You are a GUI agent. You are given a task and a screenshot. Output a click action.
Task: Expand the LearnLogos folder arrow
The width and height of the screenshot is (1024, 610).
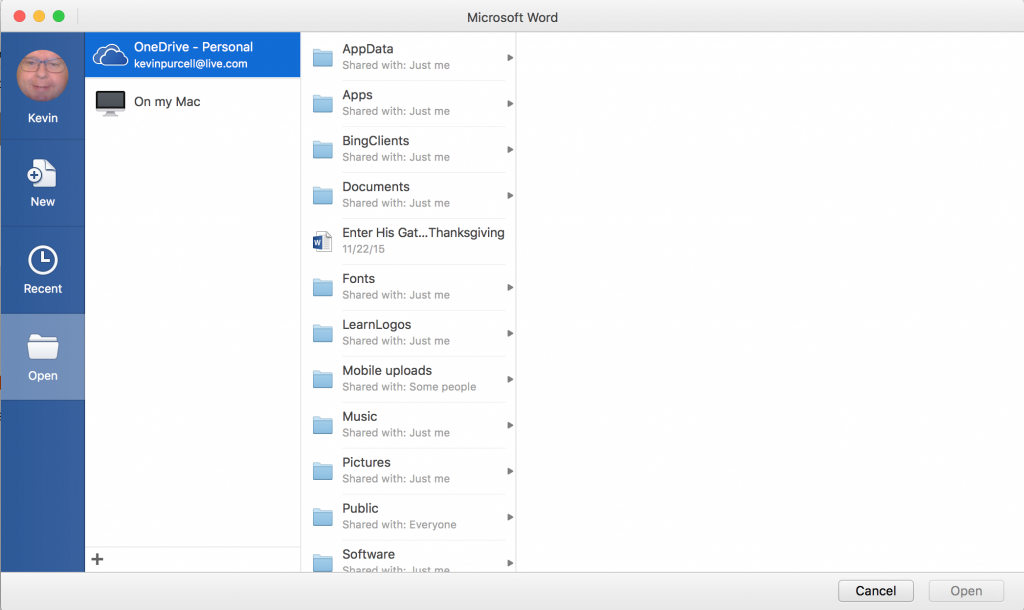[x=510, y=334]
